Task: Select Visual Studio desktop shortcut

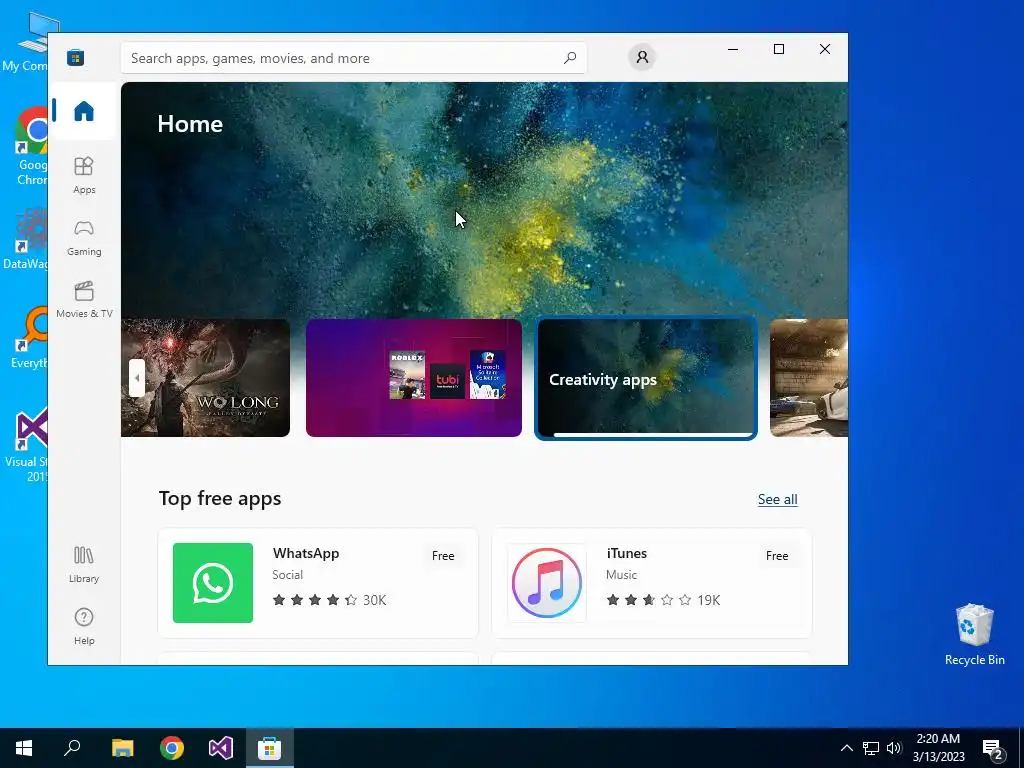Action: click(x=26, y=445)
